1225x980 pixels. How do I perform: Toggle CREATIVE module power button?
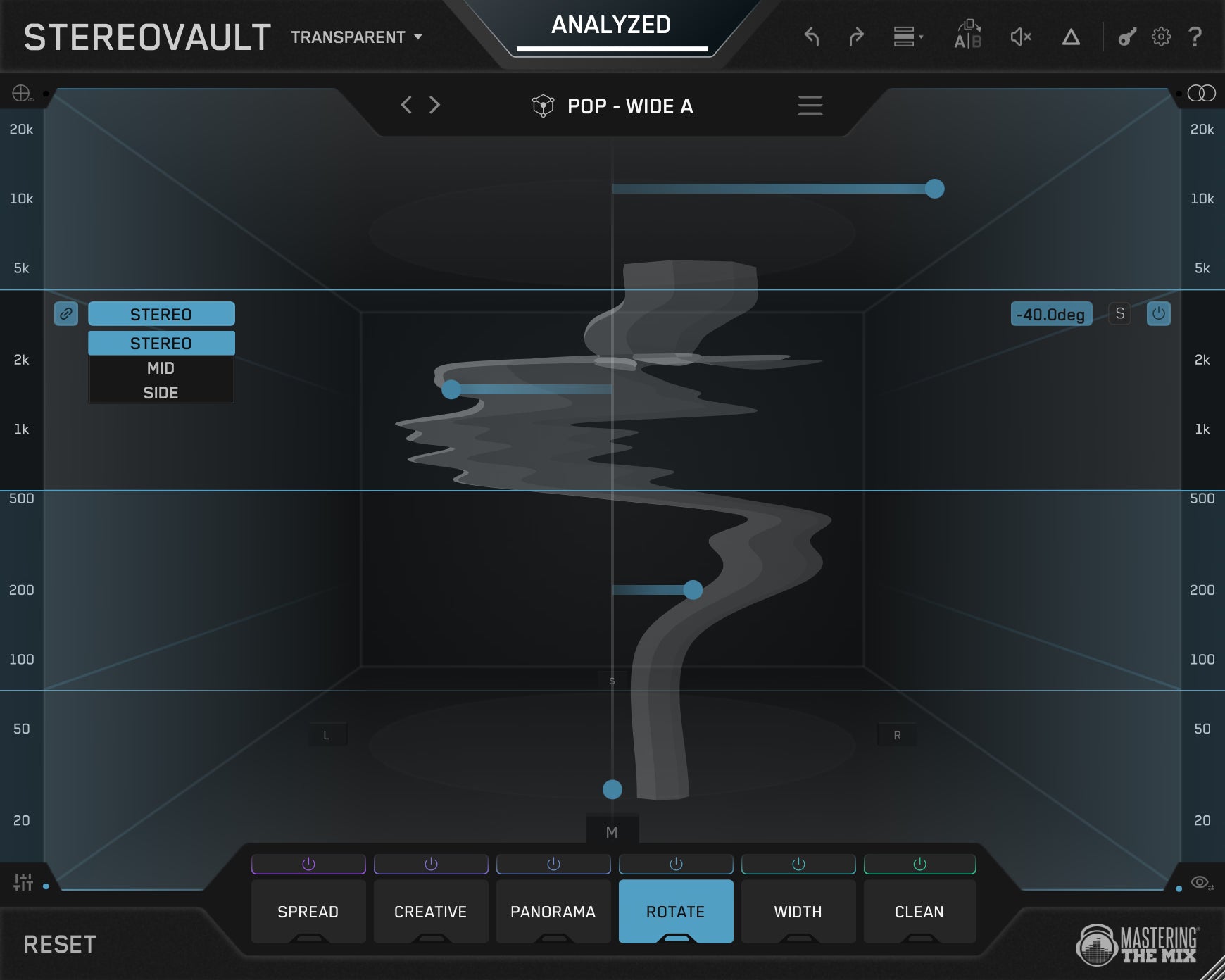tap(431, 864)
